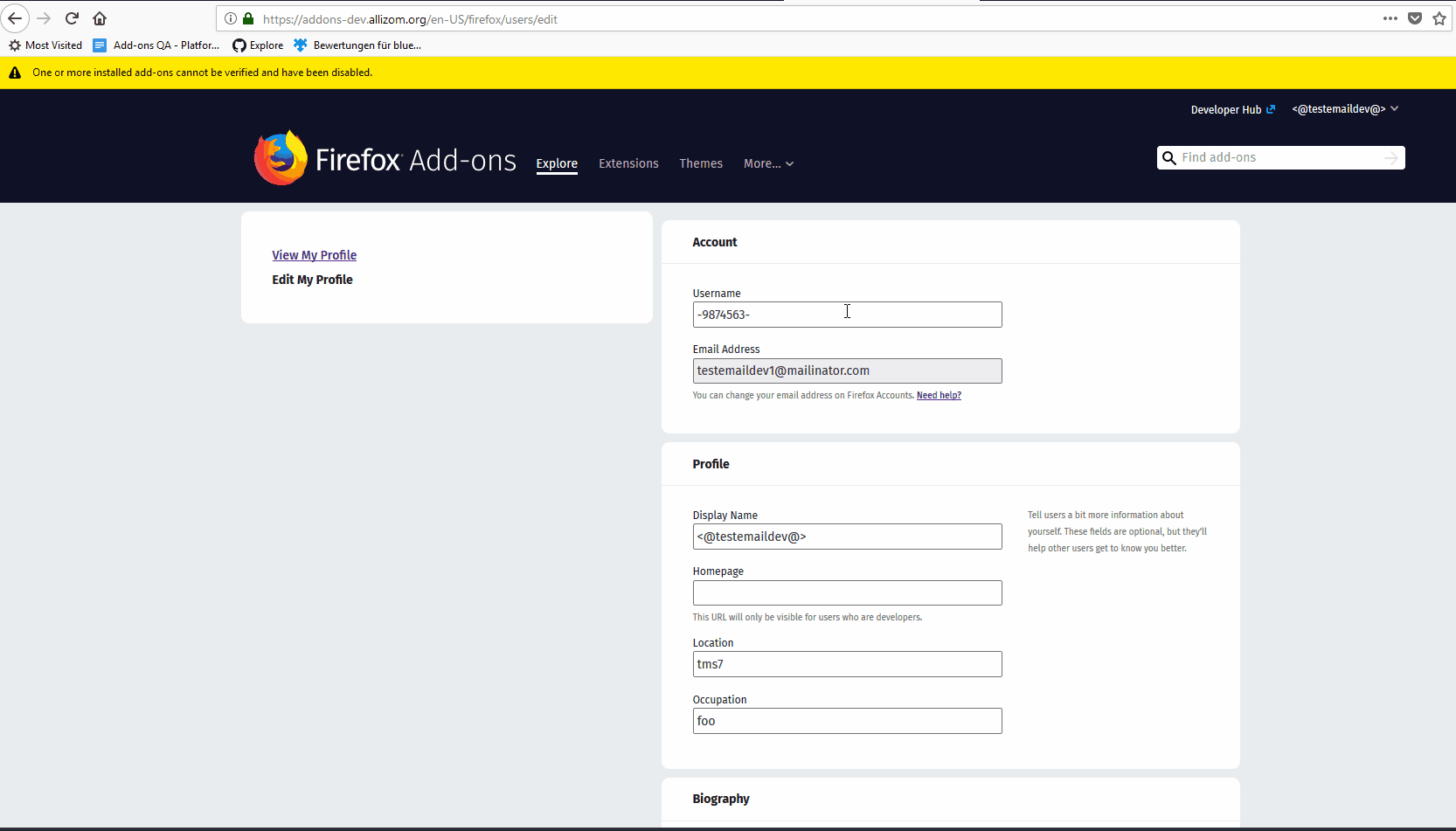
Task: Click the Account section heading
Action: click(715, 242)
